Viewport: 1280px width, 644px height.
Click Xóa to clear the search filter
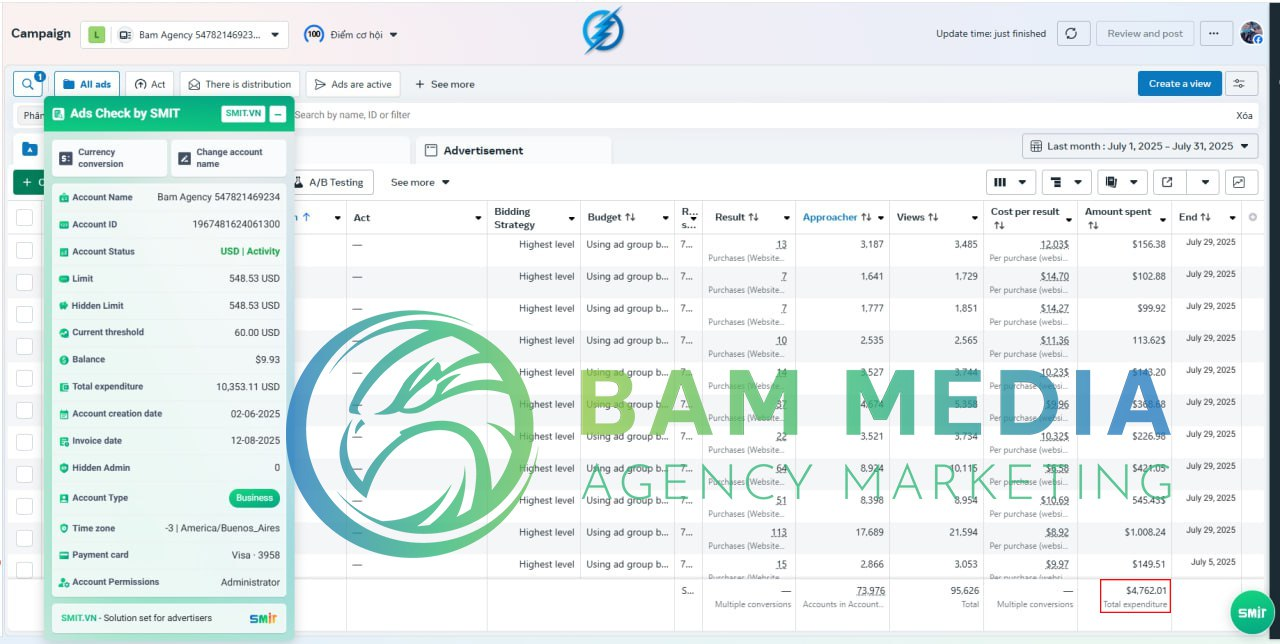(x=1244, y=115)
